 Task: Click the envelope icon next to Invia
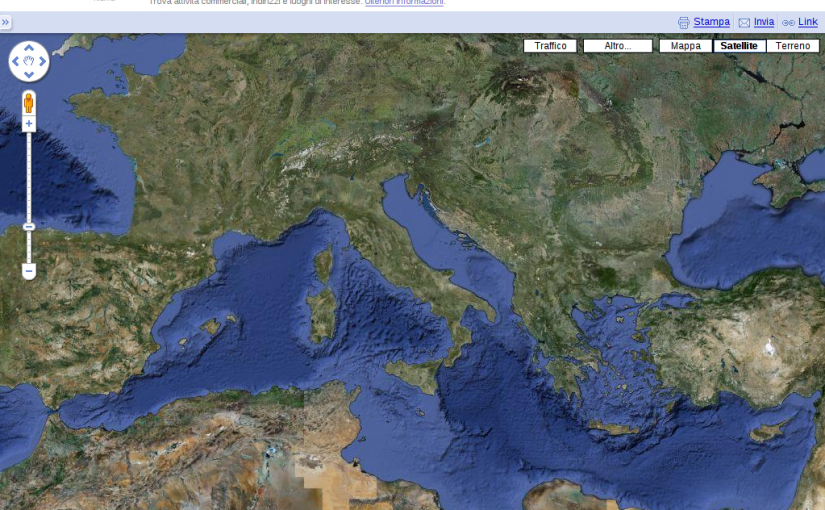tap(744, 23)
